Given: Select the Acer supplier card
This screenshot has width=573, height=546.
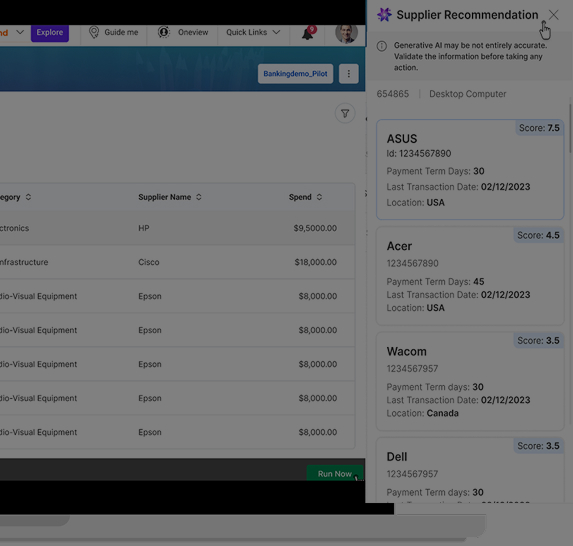Looking at the screenshot, I should (x=470, y=276).
